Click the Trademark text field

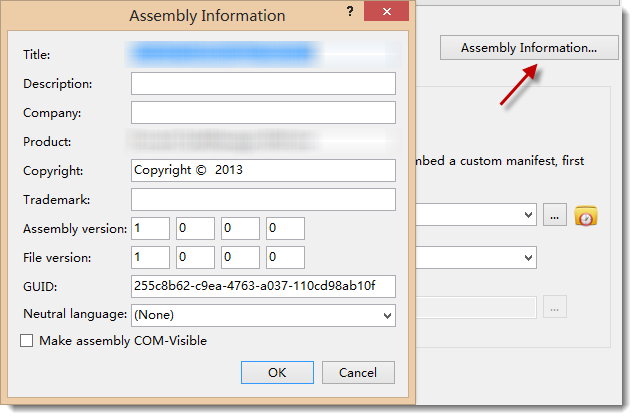tap(263, 199)
